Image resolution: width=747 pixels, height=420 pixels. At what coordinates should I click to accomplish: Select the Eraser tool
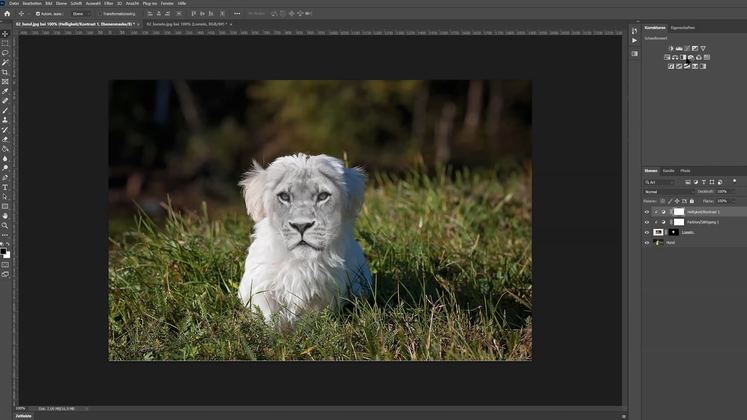tap(5, 140)
